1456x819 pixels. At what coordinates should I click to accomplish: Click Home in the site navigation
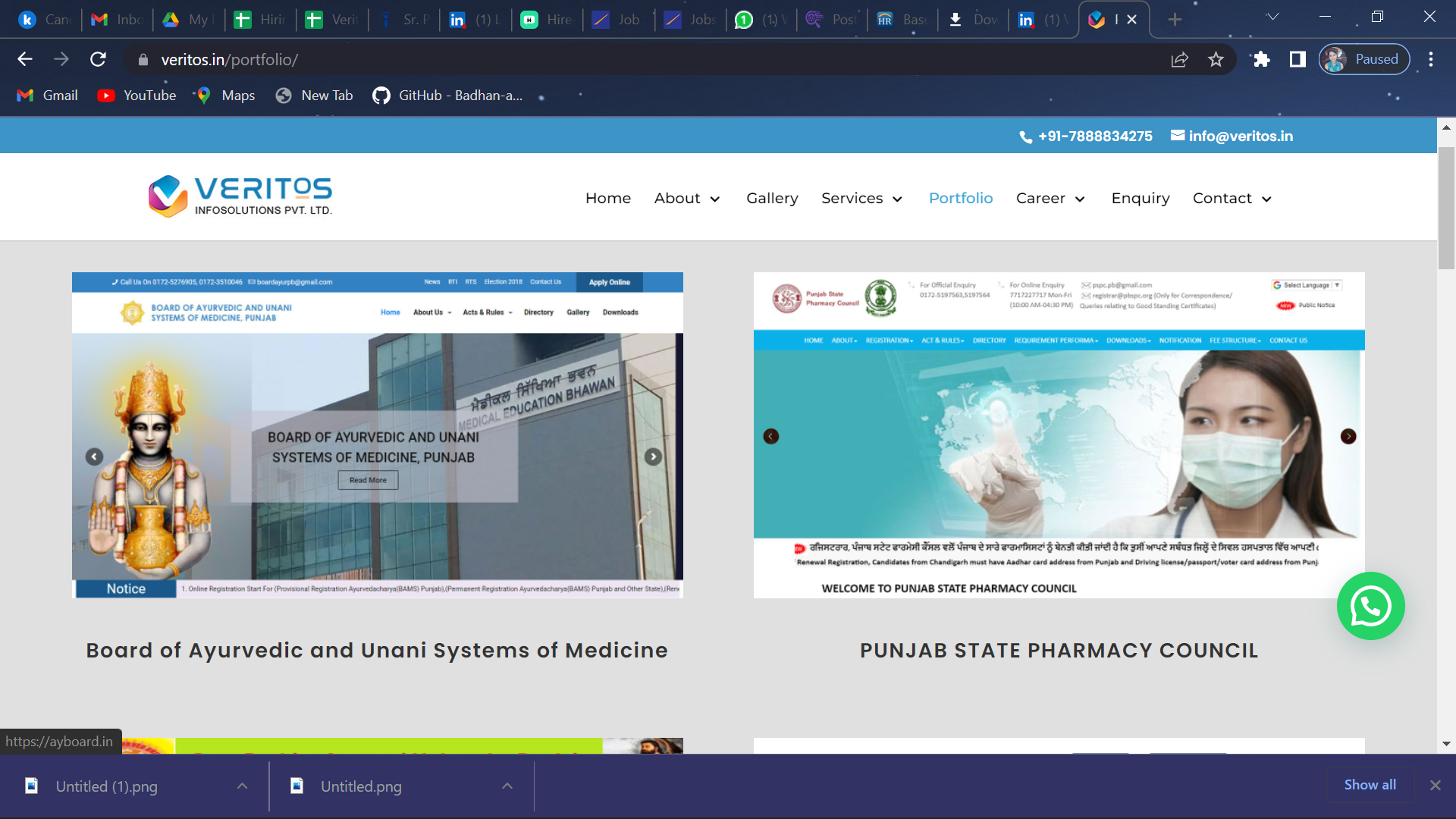click(608, 198)
